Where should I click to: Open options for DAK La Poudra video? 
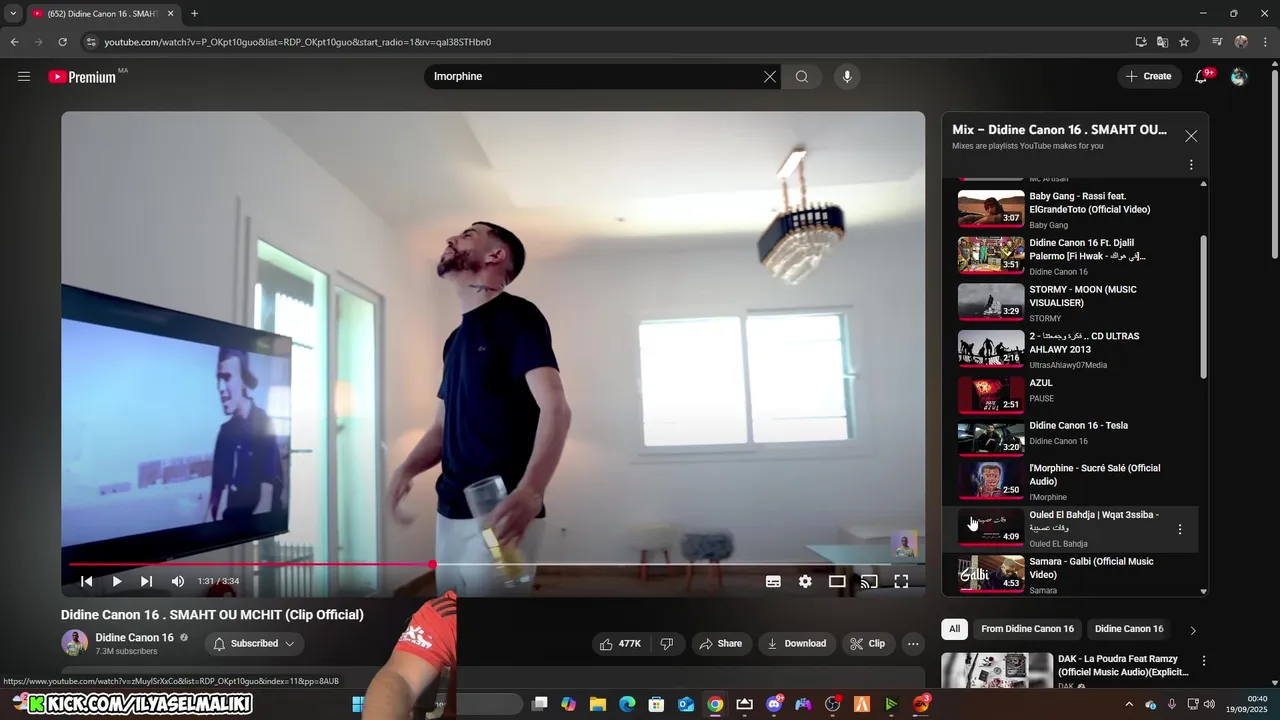tap(1204, 661)
